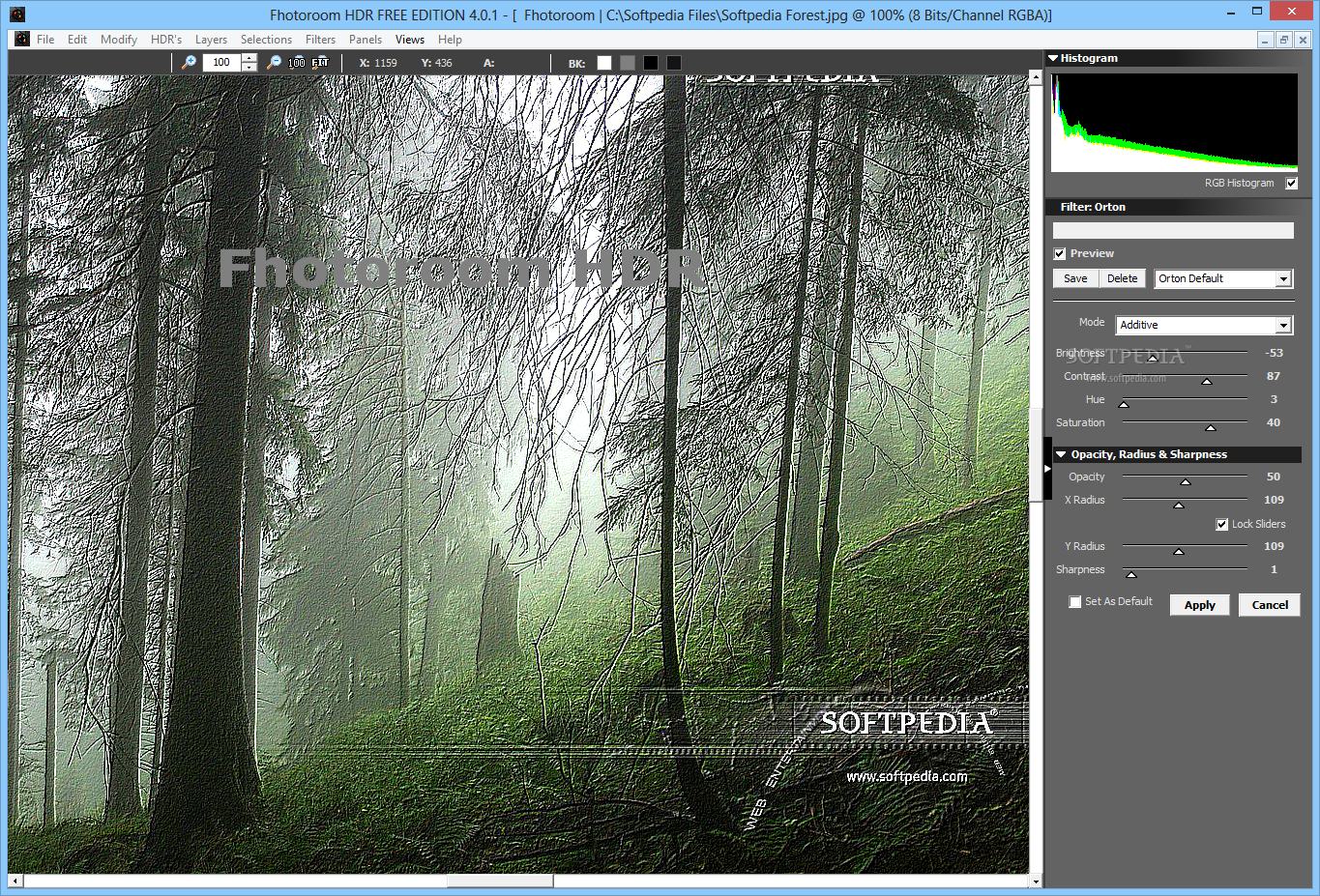Click the side panel collapse arrow

pos(1047,469)
